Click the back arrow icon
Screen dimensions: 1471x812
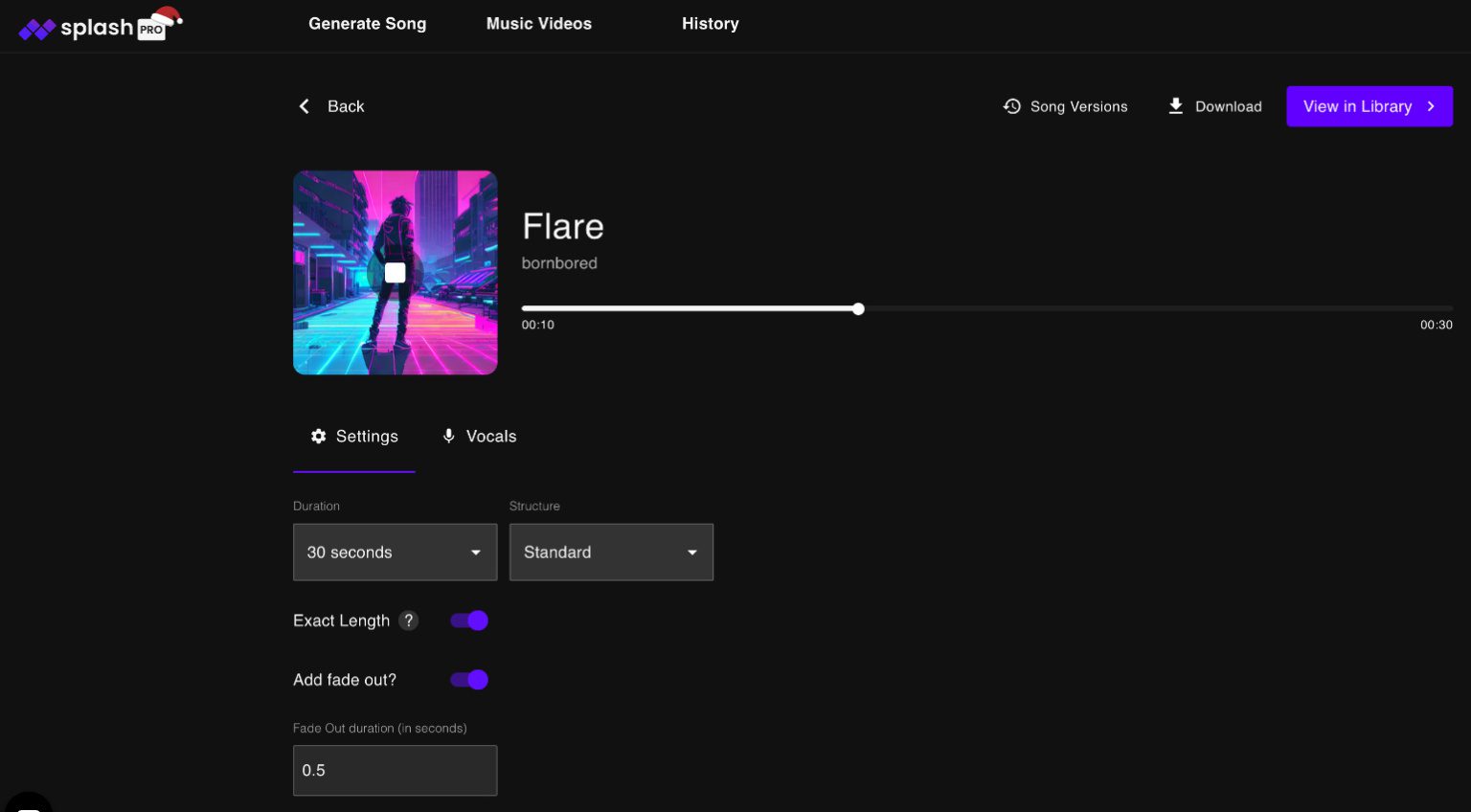tap(305, 106)
